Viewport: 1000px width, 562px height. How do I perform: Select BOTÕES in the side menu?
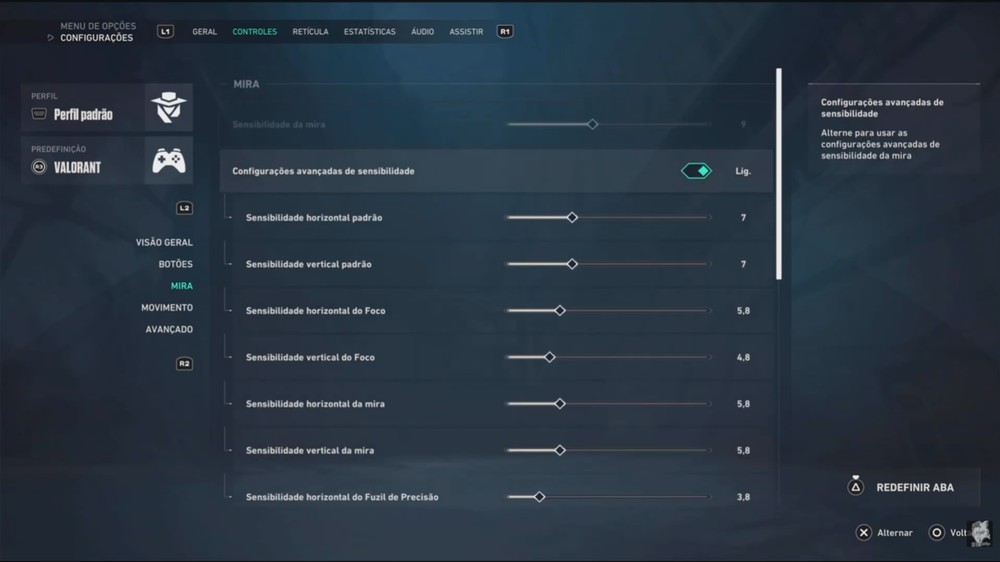[175, 264]
